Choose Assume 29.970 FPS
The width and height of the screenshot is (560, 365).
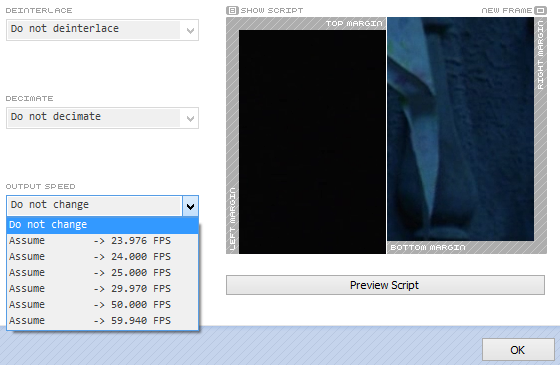(x=102, y=289)
